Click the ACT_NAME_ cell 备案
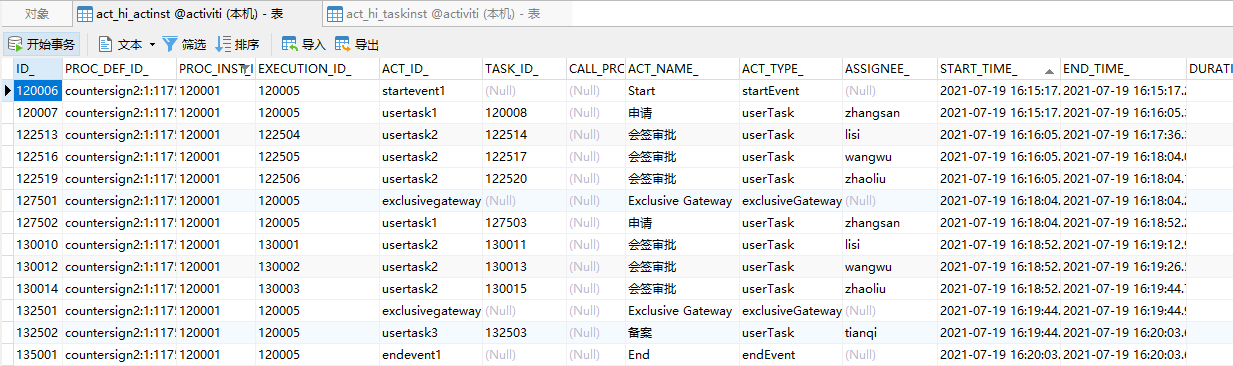Screen dimensions: 1233x366 pos(681,332)
